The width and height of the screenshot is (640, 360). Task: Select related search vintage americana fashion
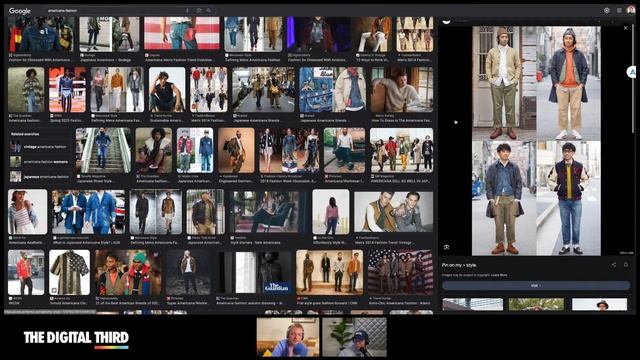point(39,147)
